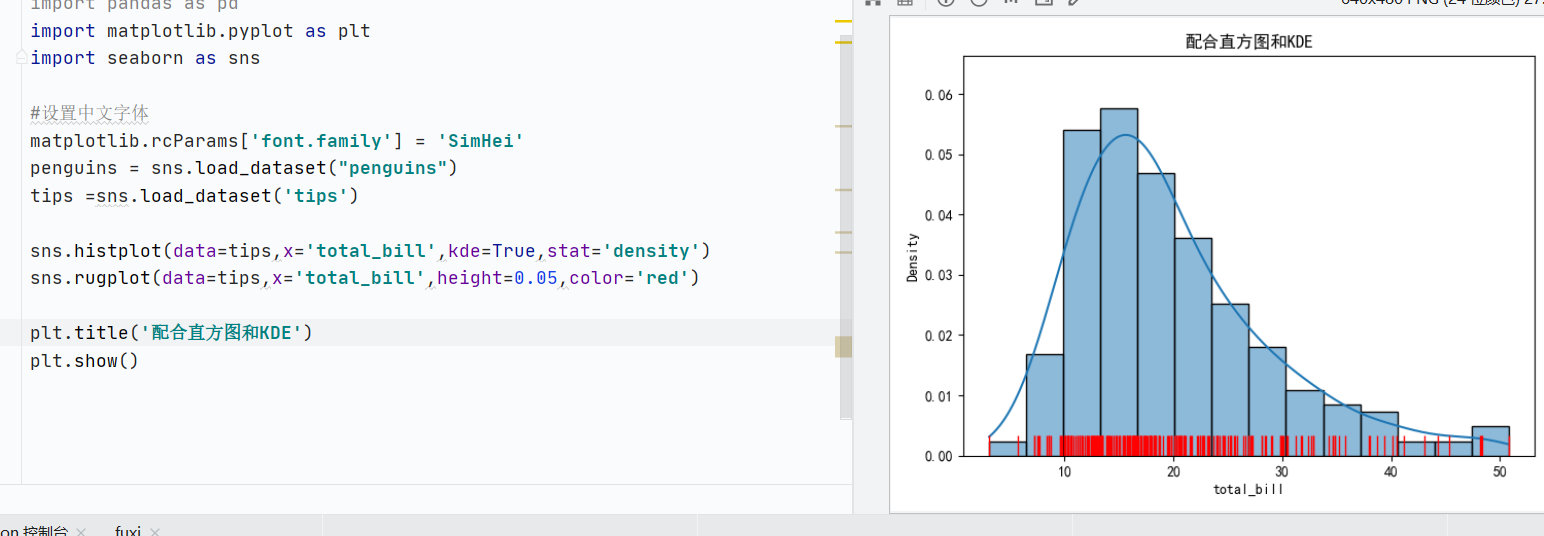Screen dimensions: 1544x536
Task: Click the 'Density' y-axis label
Action: 912,257
